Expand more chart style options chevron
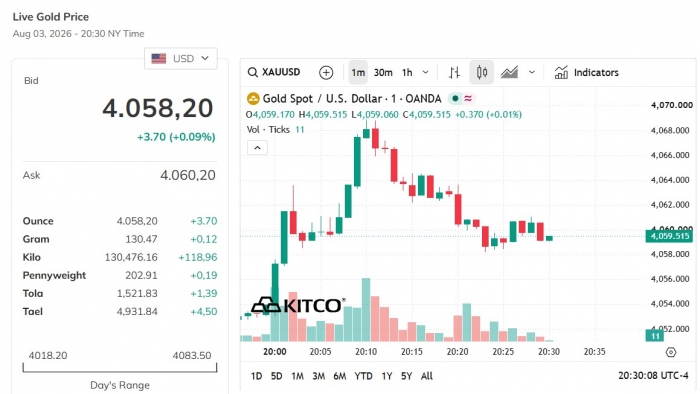 point(532,72)
